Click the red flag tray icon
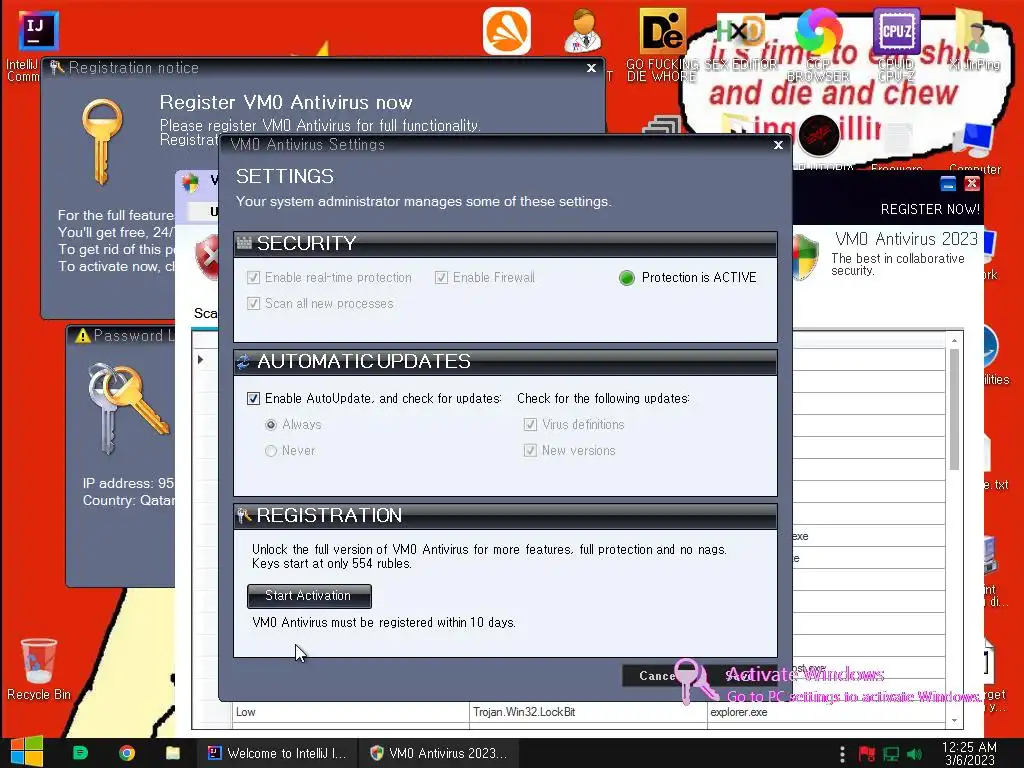This screenshot has height=768, width=1024. click(x=867, y=754)
